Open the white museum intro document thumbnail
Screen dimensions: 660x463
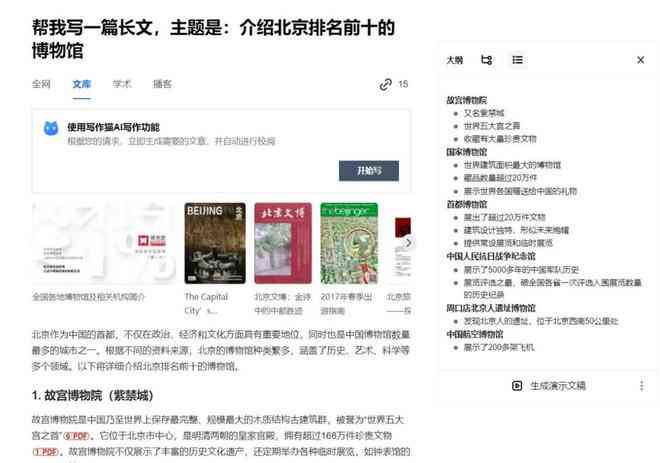[104, 243]
